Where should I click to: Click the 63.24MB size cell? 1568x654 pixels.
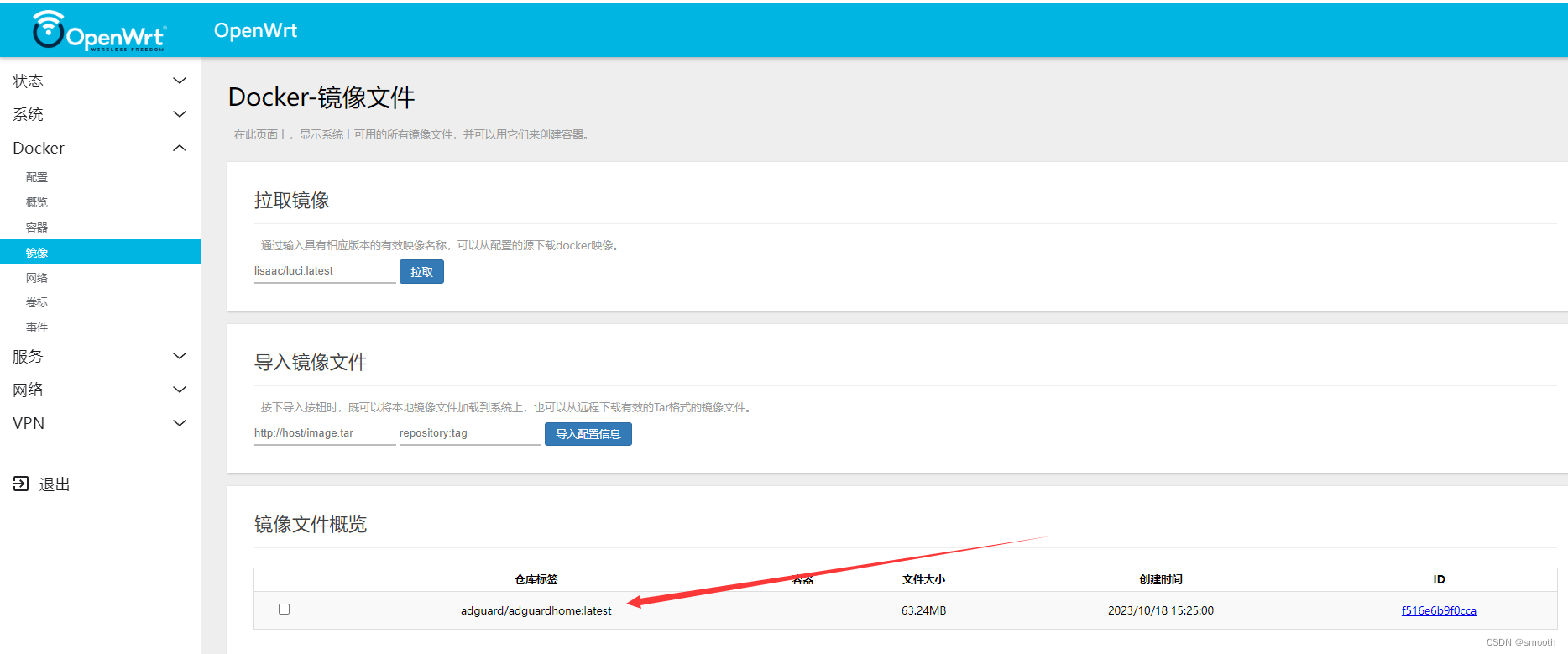923,610
